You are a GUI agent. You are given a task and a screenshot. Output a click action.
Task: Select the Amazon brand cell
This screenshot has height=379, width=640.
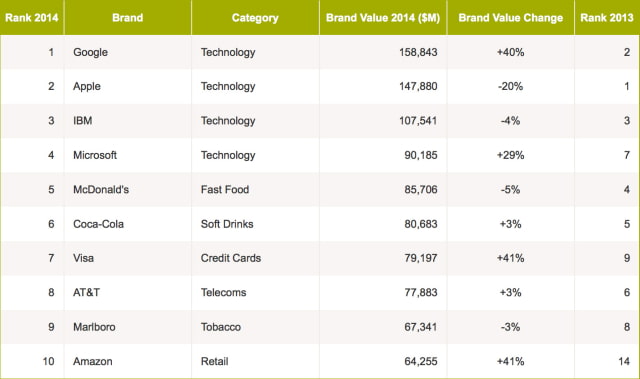[x=128, y=361]
